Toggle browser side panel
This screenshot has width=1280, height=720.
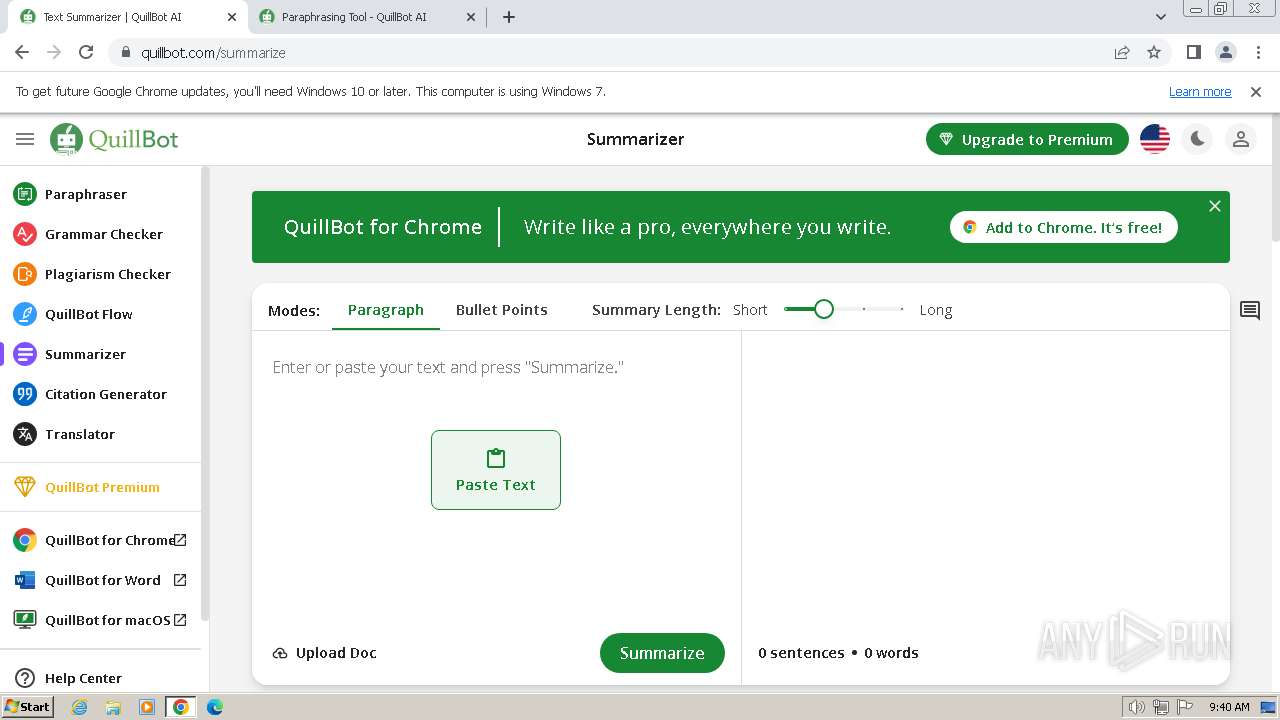pos(1194,52)
